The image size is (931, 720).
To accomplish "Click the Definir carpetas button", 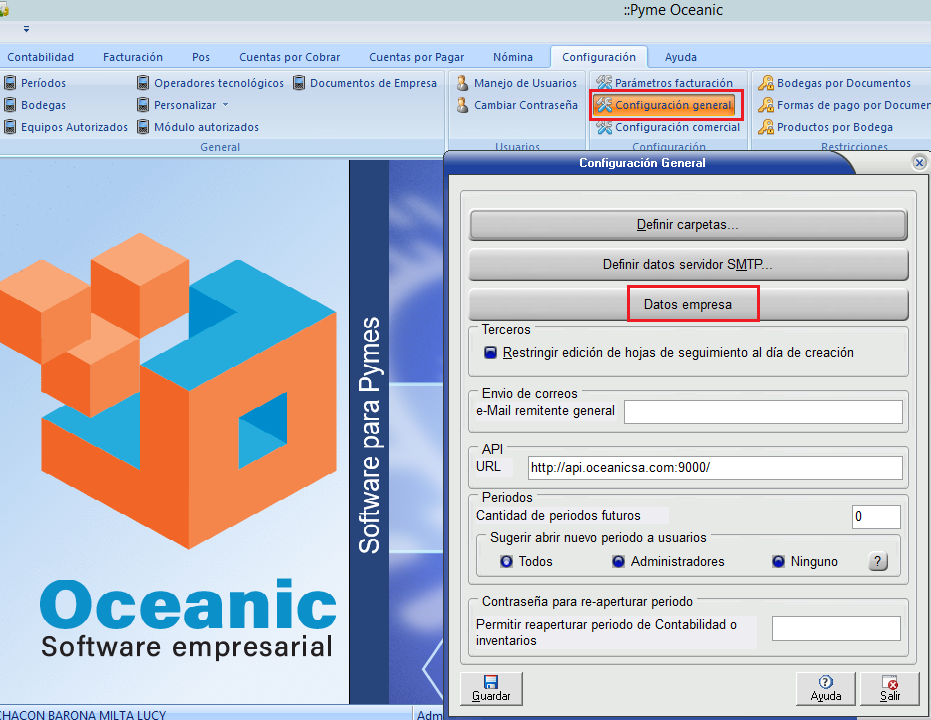I will [x=687, y=225].
